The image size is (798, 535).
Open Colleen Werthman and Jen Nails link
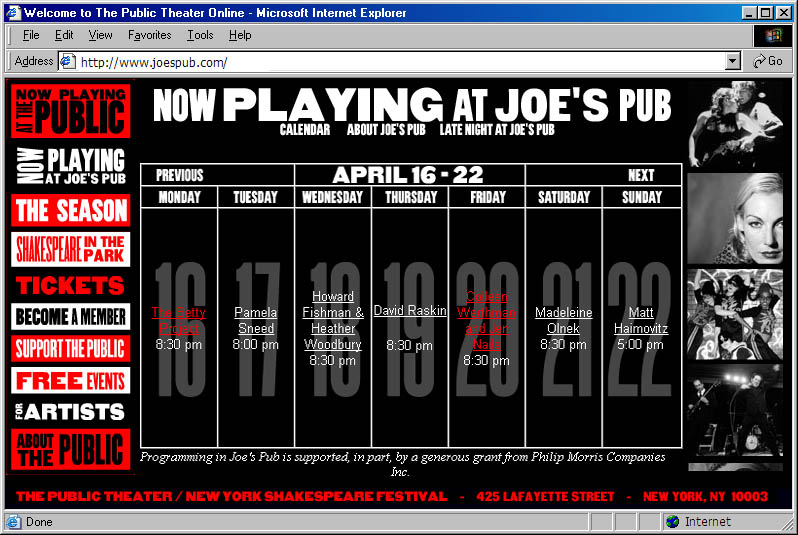(x=487, y=320)
